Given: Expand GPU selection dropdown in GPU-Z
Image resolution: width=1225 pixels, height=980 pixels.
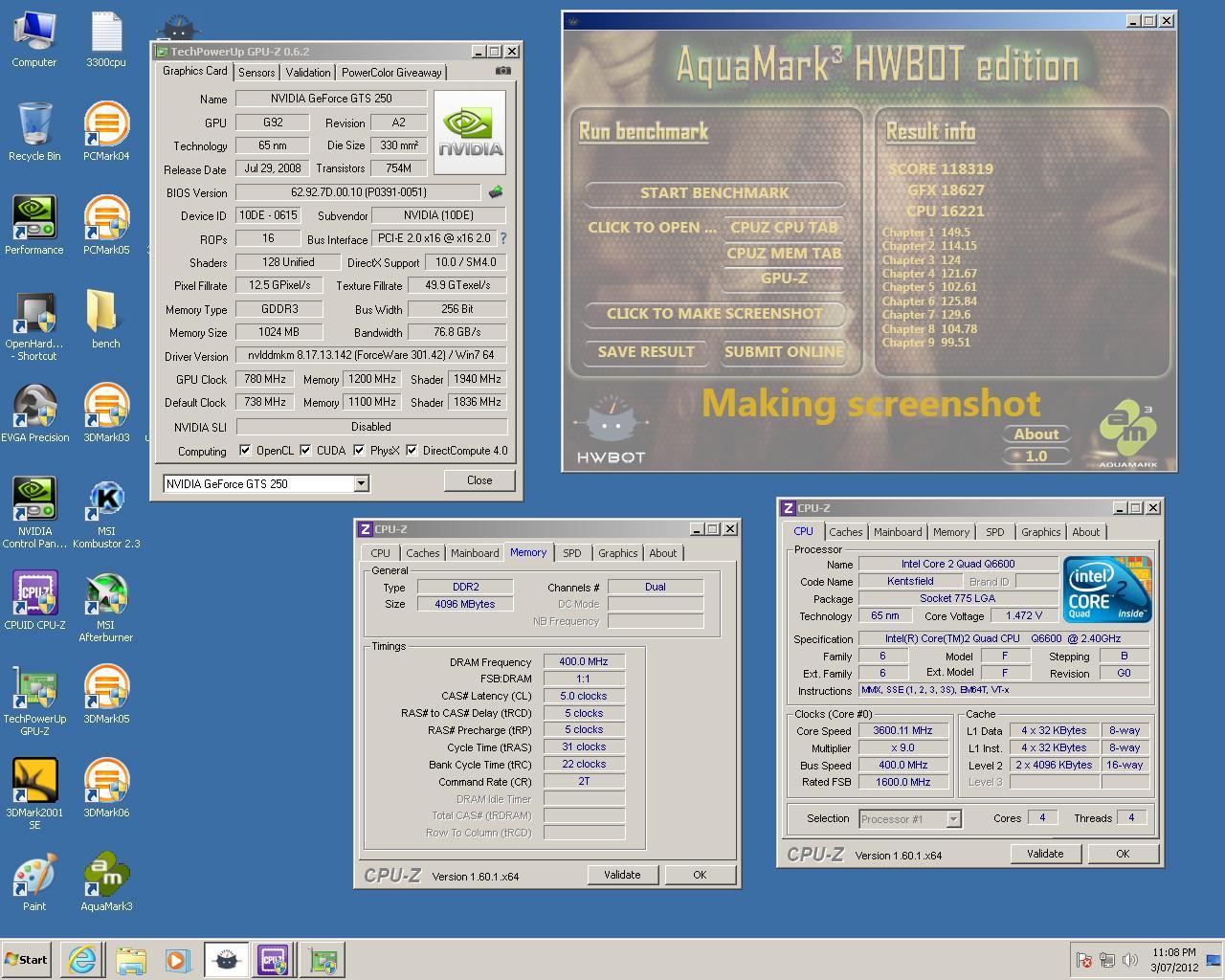Looking at the screenshot, I should coord(361,484).
